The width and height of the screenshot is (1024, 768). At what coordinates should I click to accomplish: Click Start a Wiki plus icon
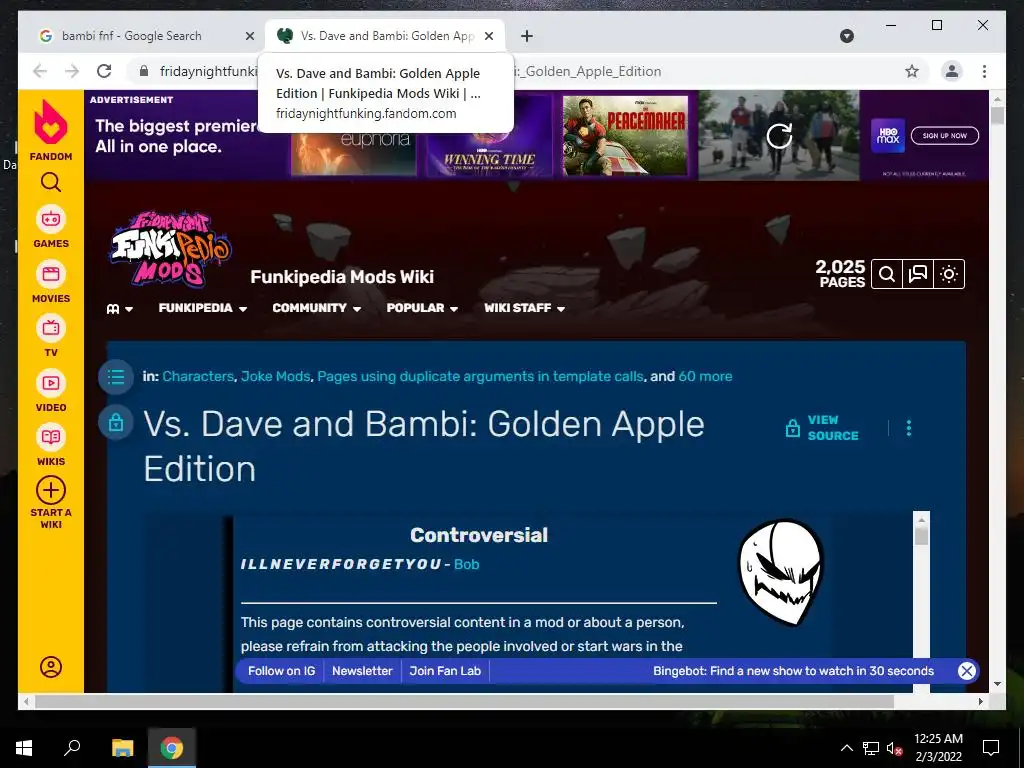(51, 490)
